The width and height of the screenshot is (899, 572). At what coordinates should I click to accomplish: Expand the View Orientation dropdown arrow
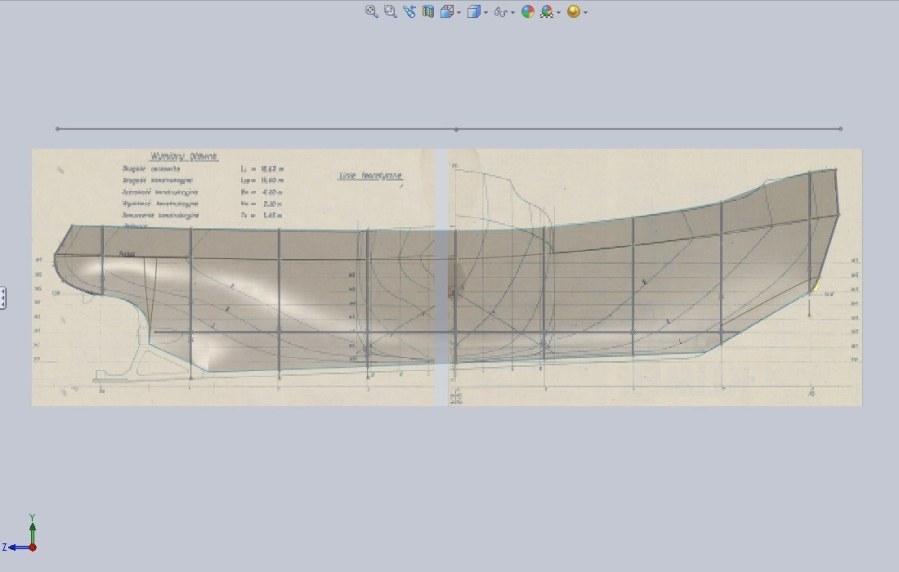pyautogui.click(x=458, y=13)
